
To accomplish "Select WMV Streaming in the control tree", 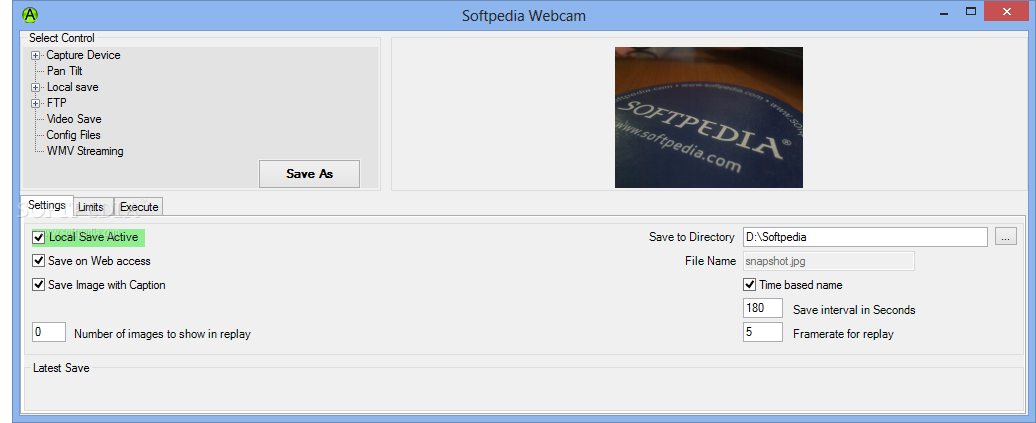I will tap(85, 151).
